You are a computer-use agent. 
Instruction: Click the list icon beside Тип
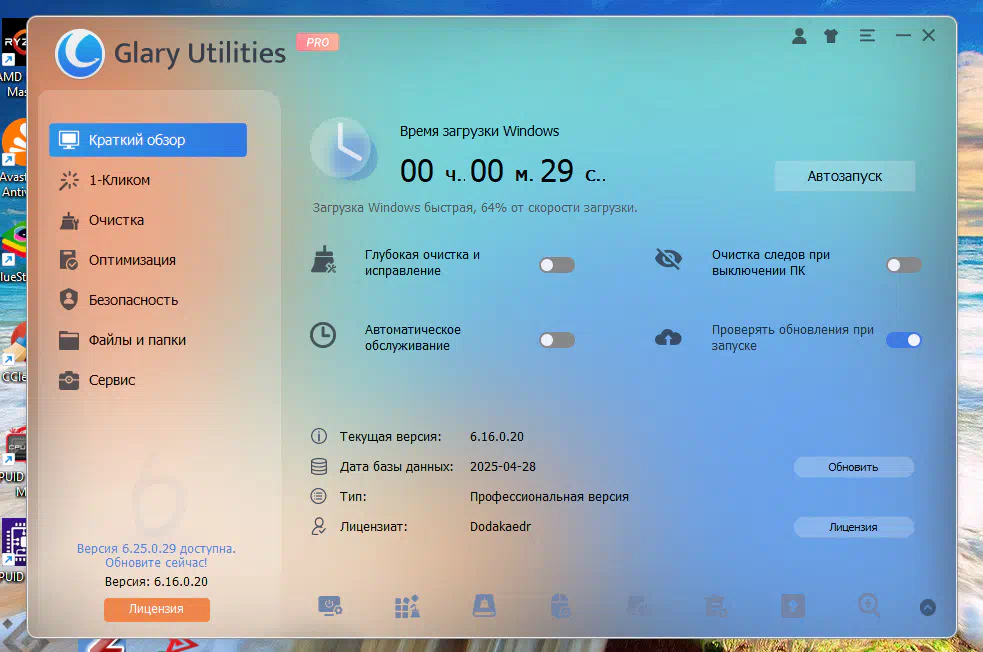click(x=318, y=497)
